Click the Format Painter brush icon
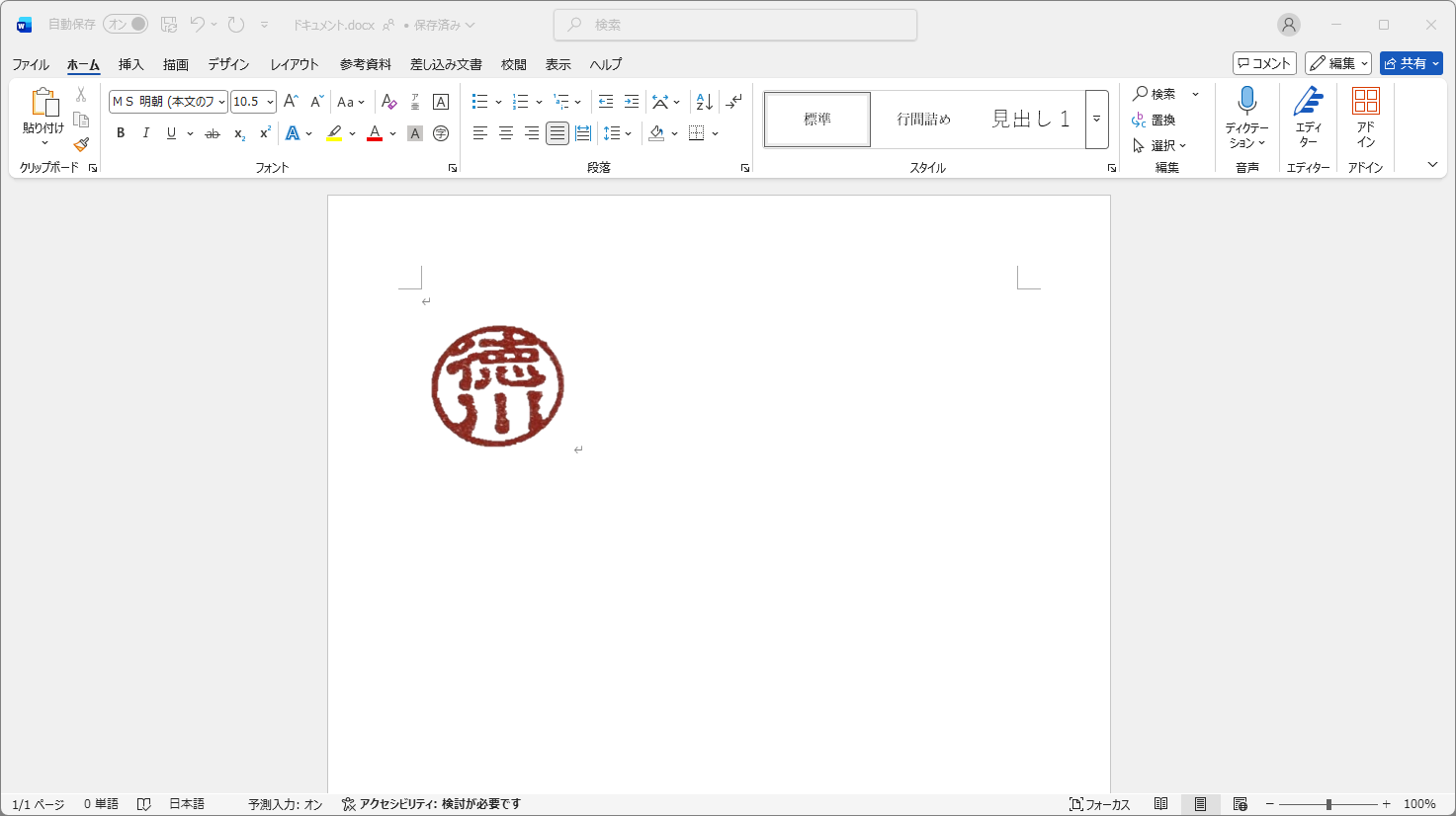 point(81,144)
